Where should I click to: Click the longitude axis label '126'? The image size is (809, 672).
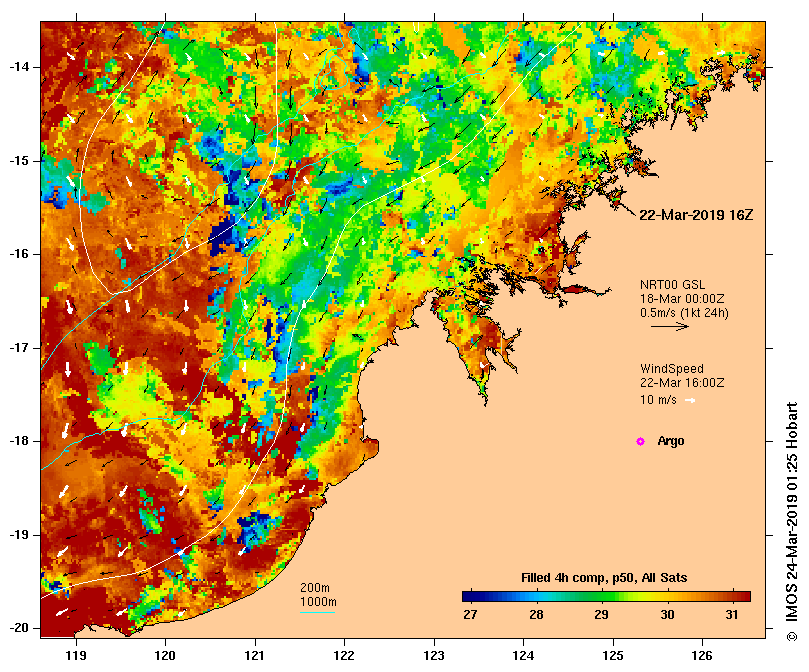[x=702, y=656]
